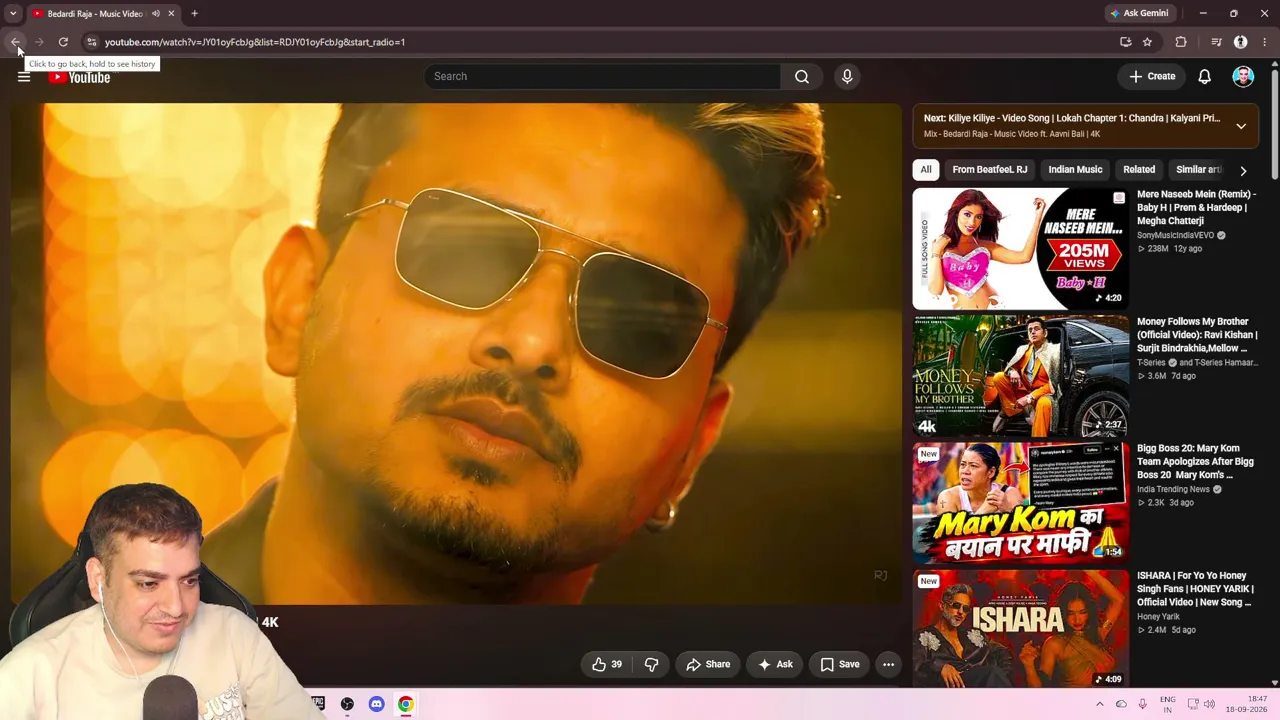Open more actions three-dot menu
Screen dimensions: 1280x720
point(888,664)
